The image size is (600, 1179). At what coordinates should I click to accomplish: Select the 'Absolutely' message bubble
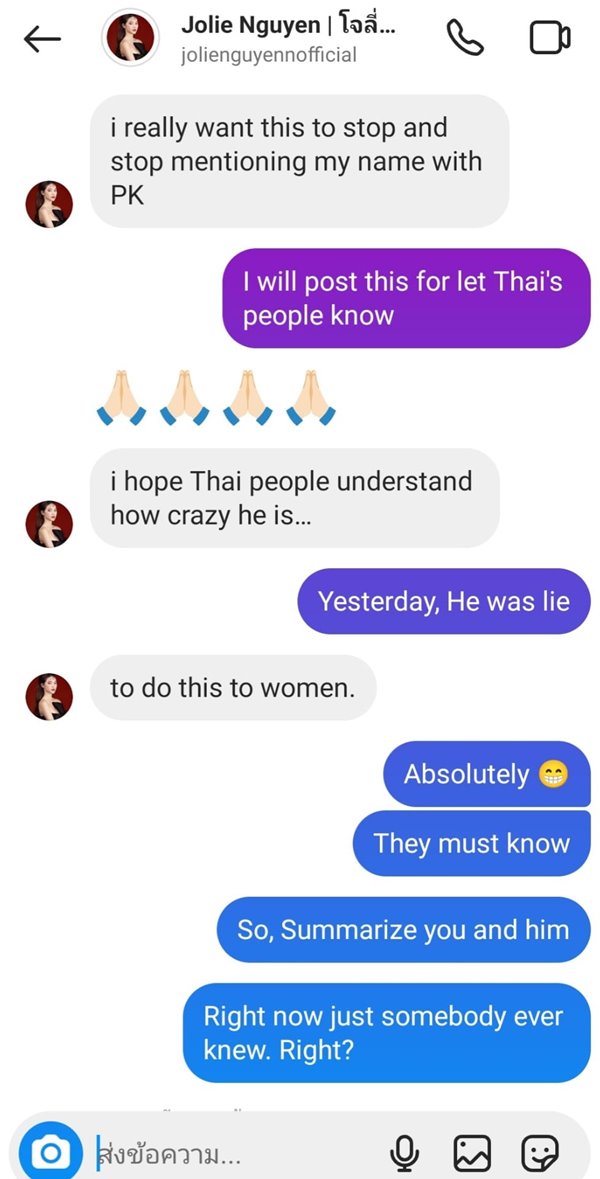[487, 774]
